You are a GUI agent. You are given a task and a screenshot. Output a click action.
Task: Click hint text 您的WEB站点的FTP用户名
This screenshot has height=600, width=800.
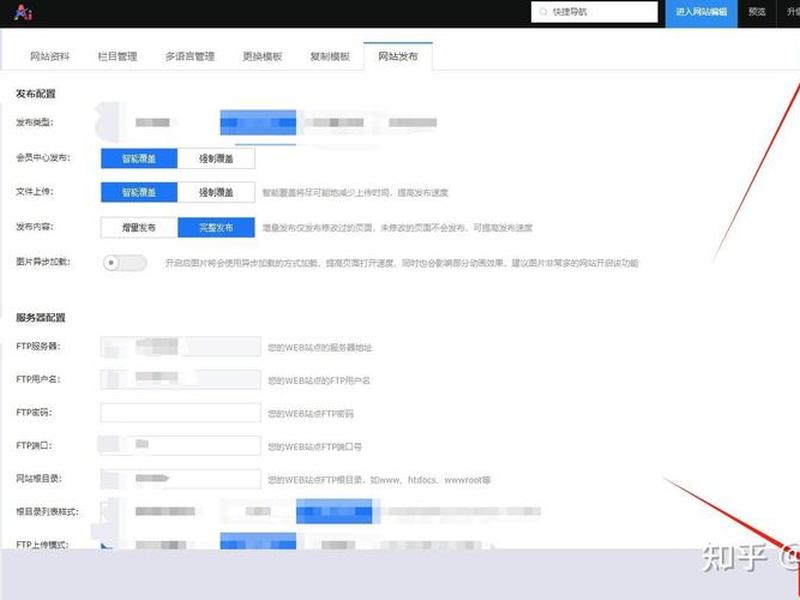[x=319, y=381]
